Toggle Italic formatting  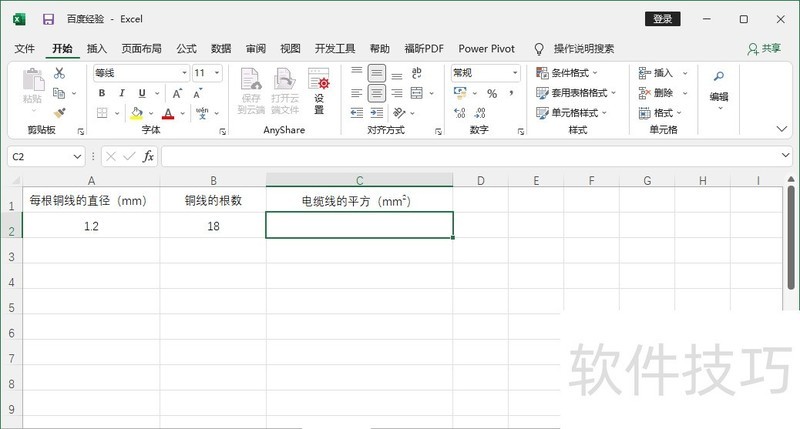[122, 93]
